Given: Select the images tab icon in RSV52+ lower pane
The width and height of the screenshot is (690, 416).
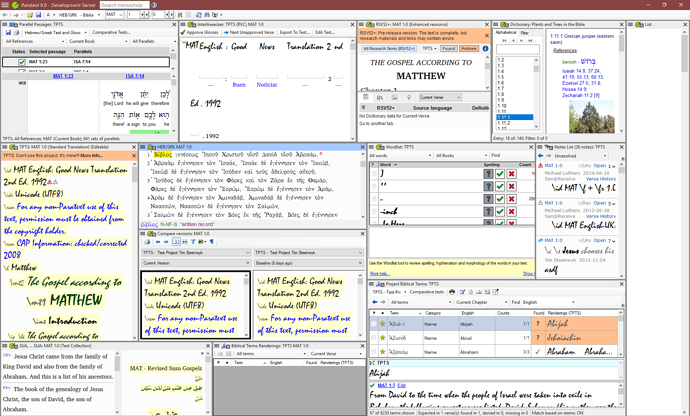Looking at the screenshot, I should tap(394, 97).
